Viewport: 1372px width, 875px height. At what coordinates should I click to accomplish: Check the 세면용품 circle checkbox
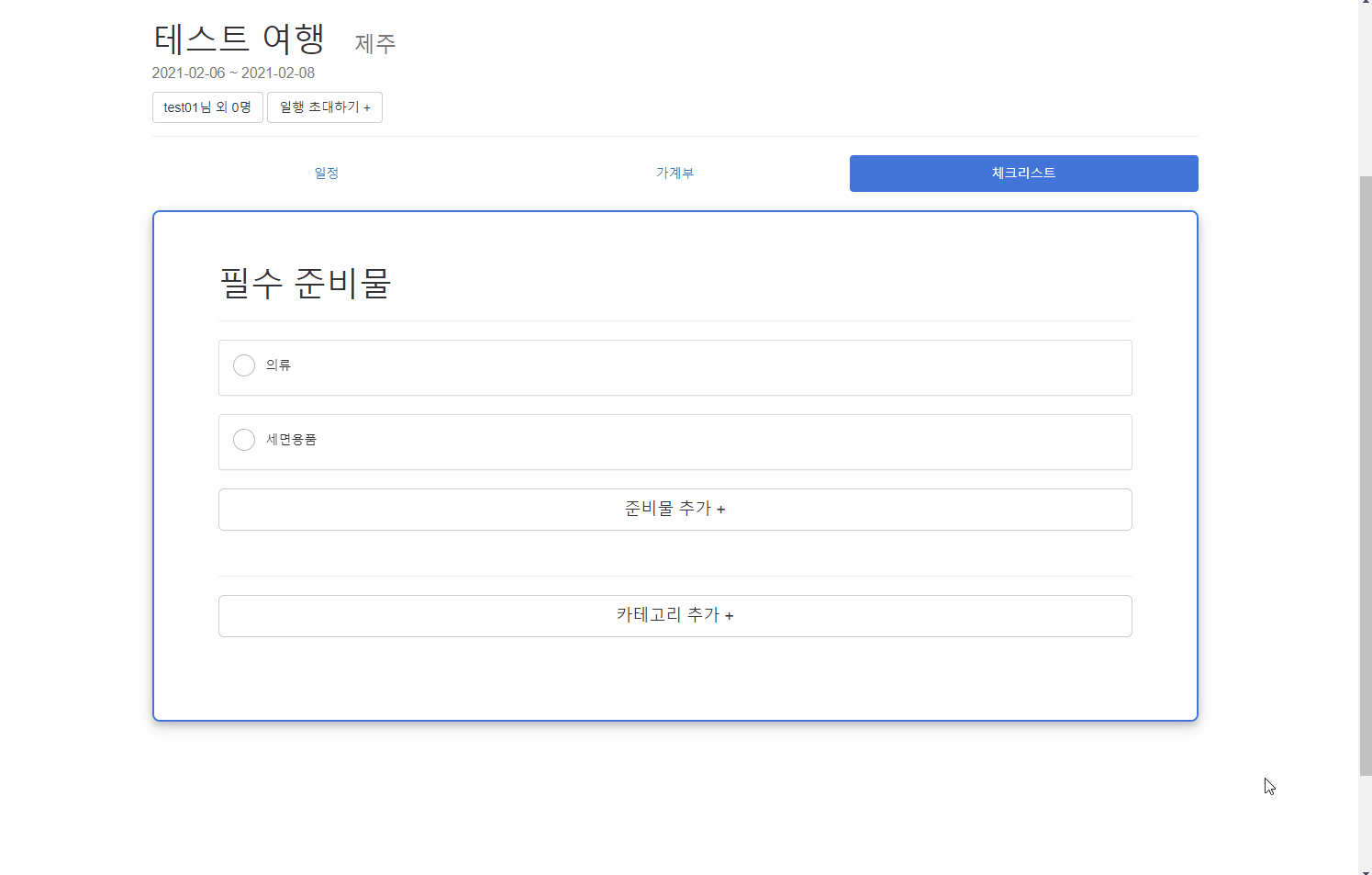(x=244, y=440)
